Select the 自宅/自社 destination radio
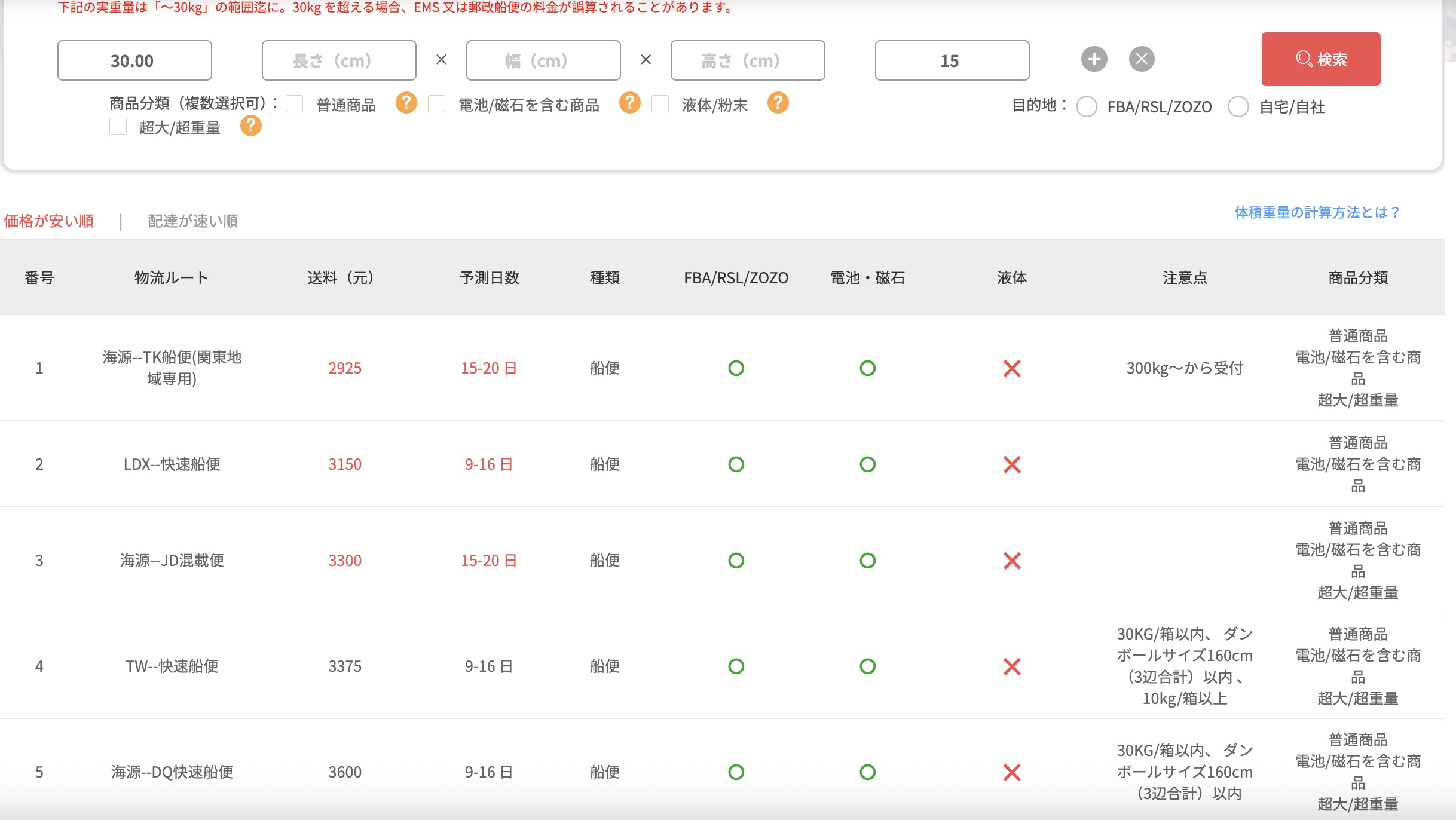 click(x=1238, y=107)
